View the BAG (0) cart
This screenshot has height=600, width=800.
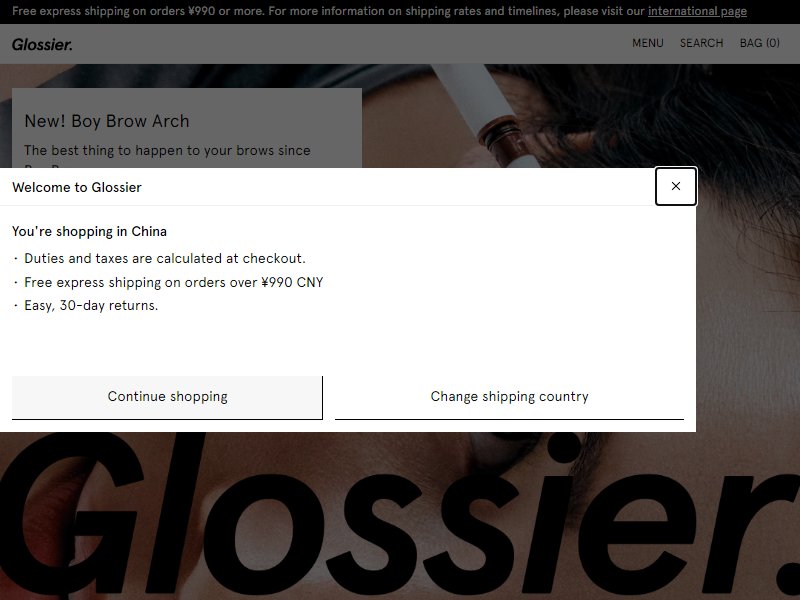(x=760, y=43)
